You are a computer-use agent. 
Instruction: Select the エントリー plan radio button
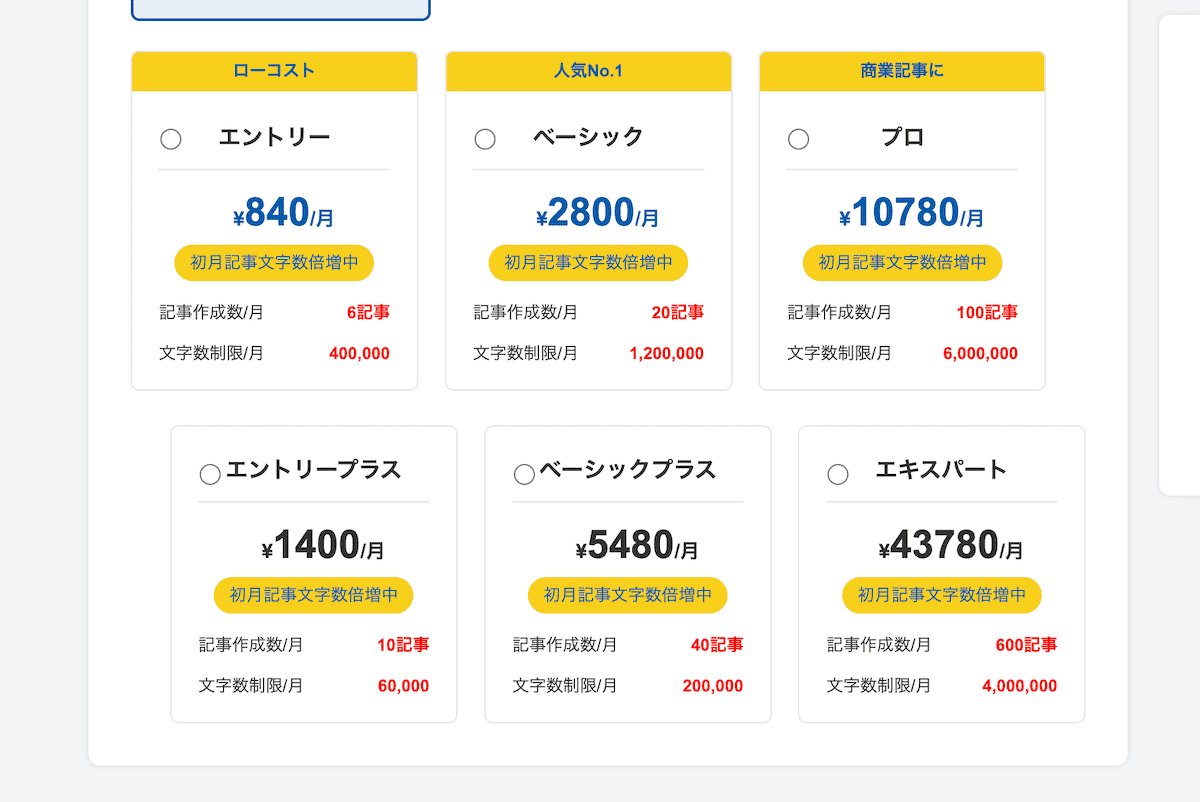[171, 139]
